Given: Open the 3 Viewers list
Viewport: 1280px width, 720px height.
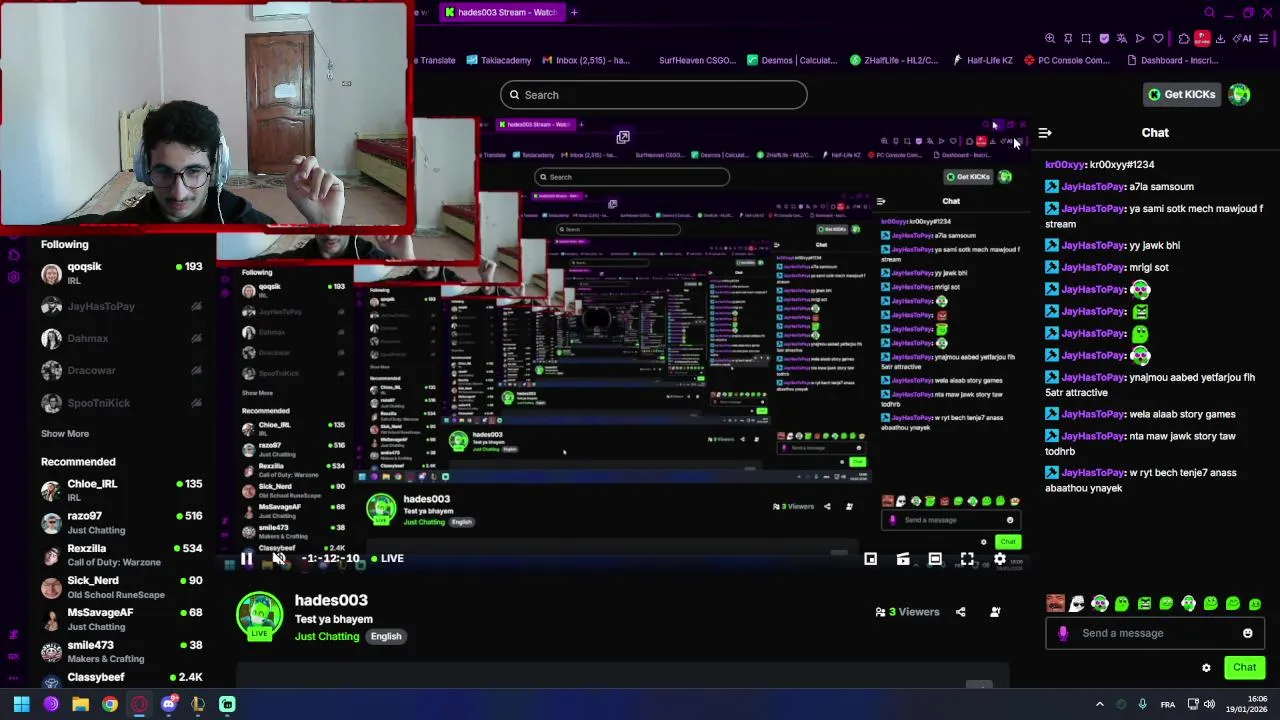Looking at the screenshot, I should point(907,612).
